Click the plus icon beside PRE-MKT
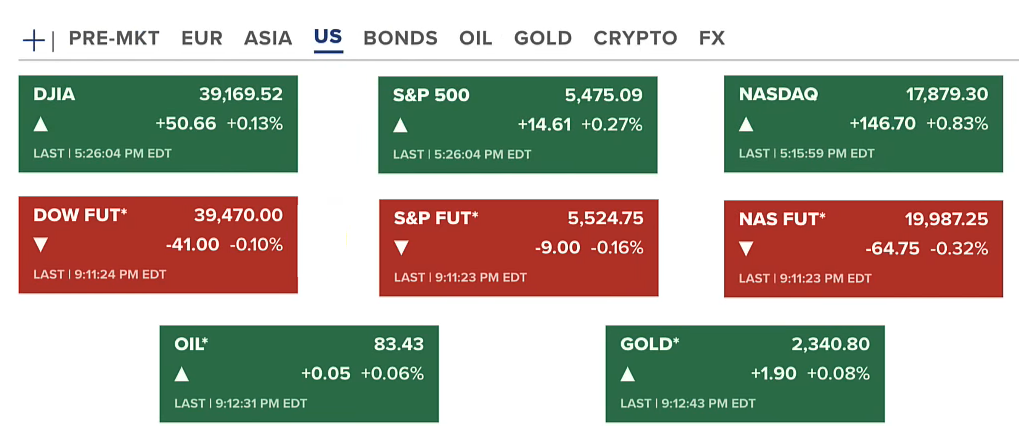The width and height of the screenshot is (1019, 438). coord(34,39)
